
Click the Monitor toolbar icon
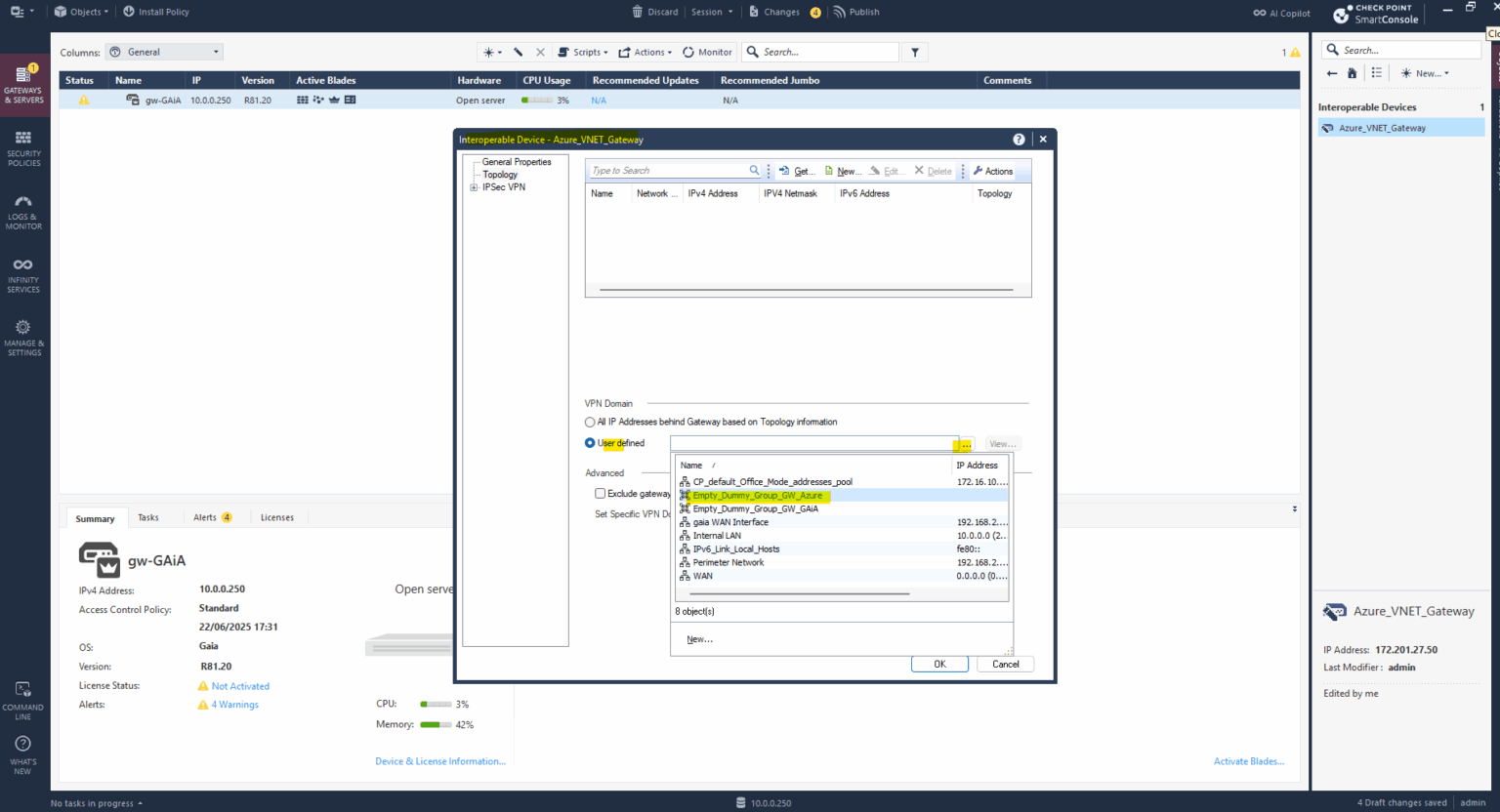click(707, 51)
